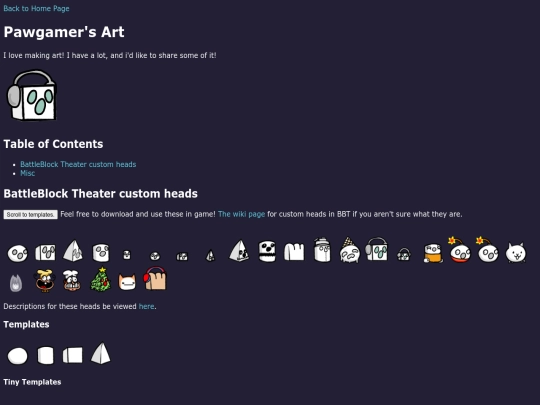This screenshot has width=540, height=405.
Task: Choose the pyramid head with black face
Action: coord(239,251)
